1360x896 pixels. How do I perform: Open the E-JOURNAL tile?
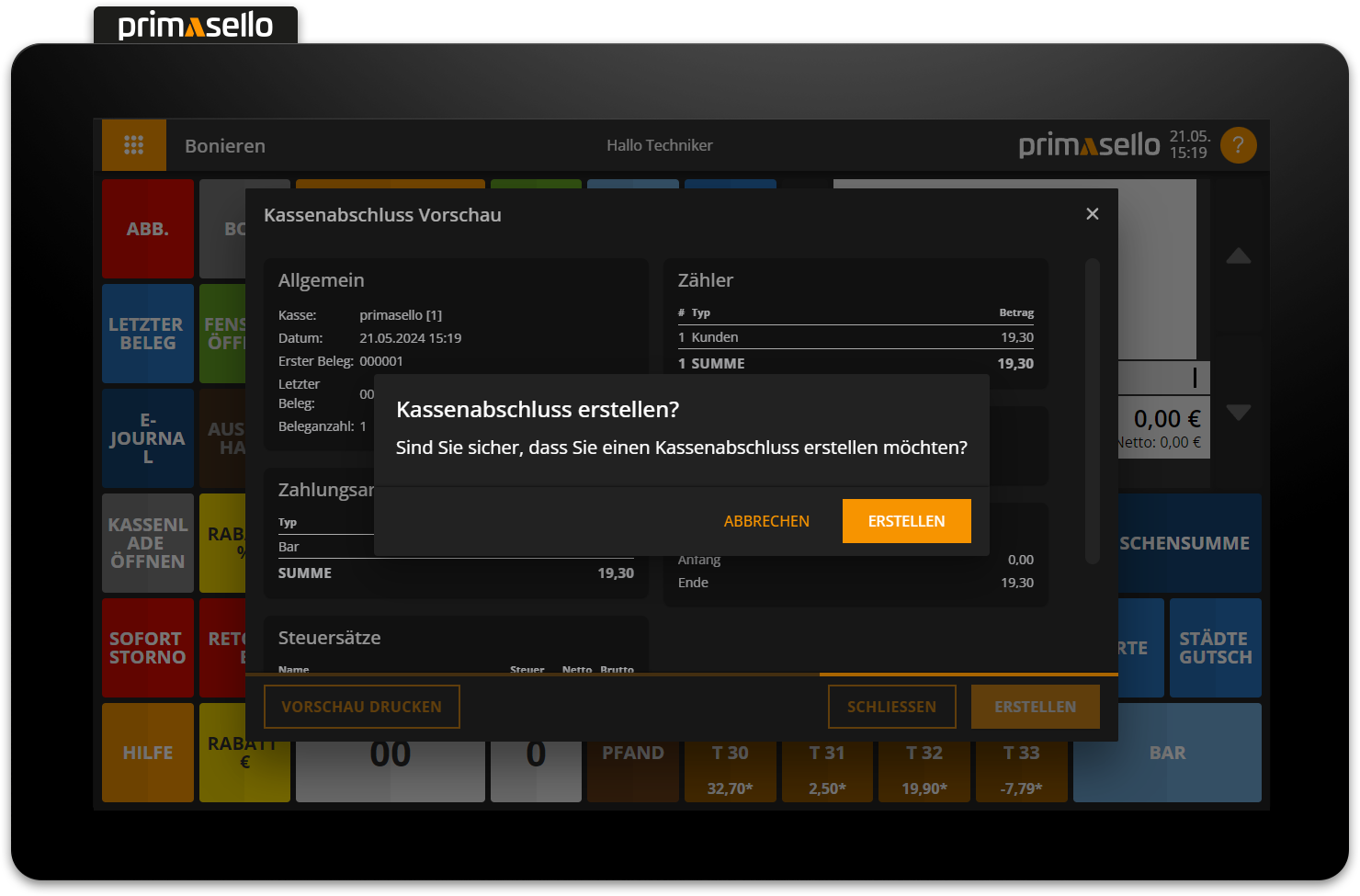(x=147, y=438)
